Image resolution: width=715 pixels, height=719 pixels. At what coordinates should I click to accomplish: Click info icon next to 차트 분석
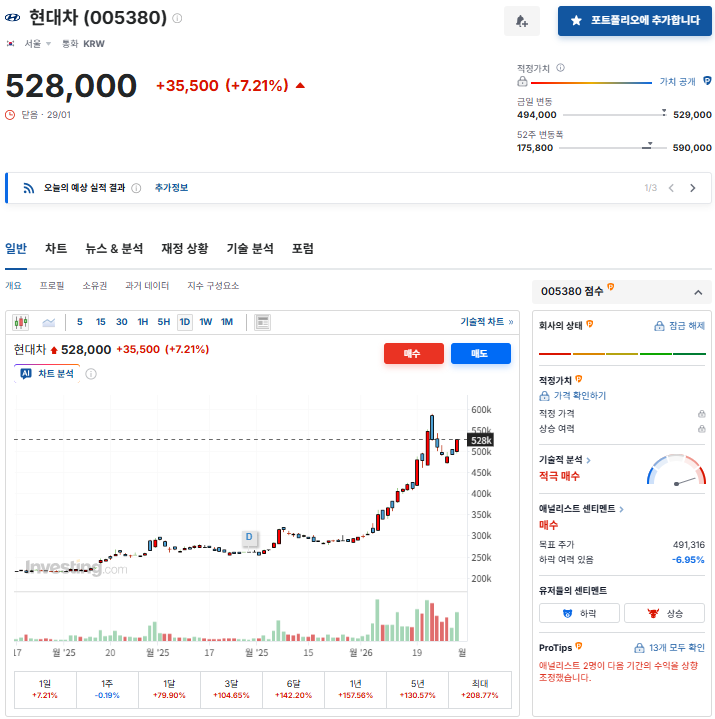point(91,374)
